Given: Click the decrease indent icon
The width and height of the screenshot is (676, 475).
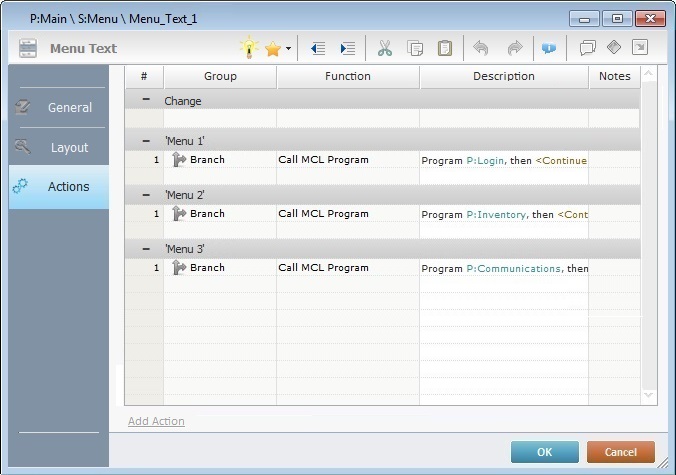Looking at the screenshot, I should [318, 48].
